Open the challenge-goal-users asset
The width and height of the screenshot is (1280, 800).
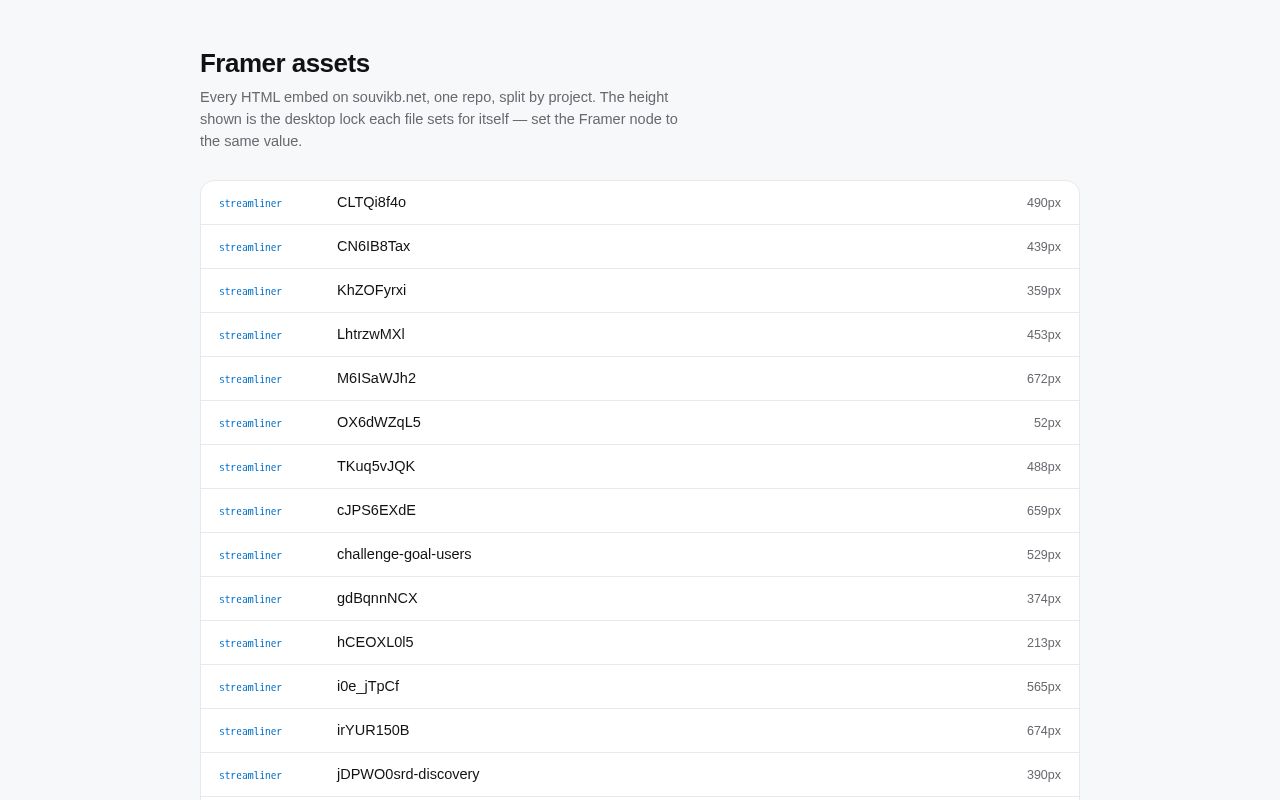[640, 555]
